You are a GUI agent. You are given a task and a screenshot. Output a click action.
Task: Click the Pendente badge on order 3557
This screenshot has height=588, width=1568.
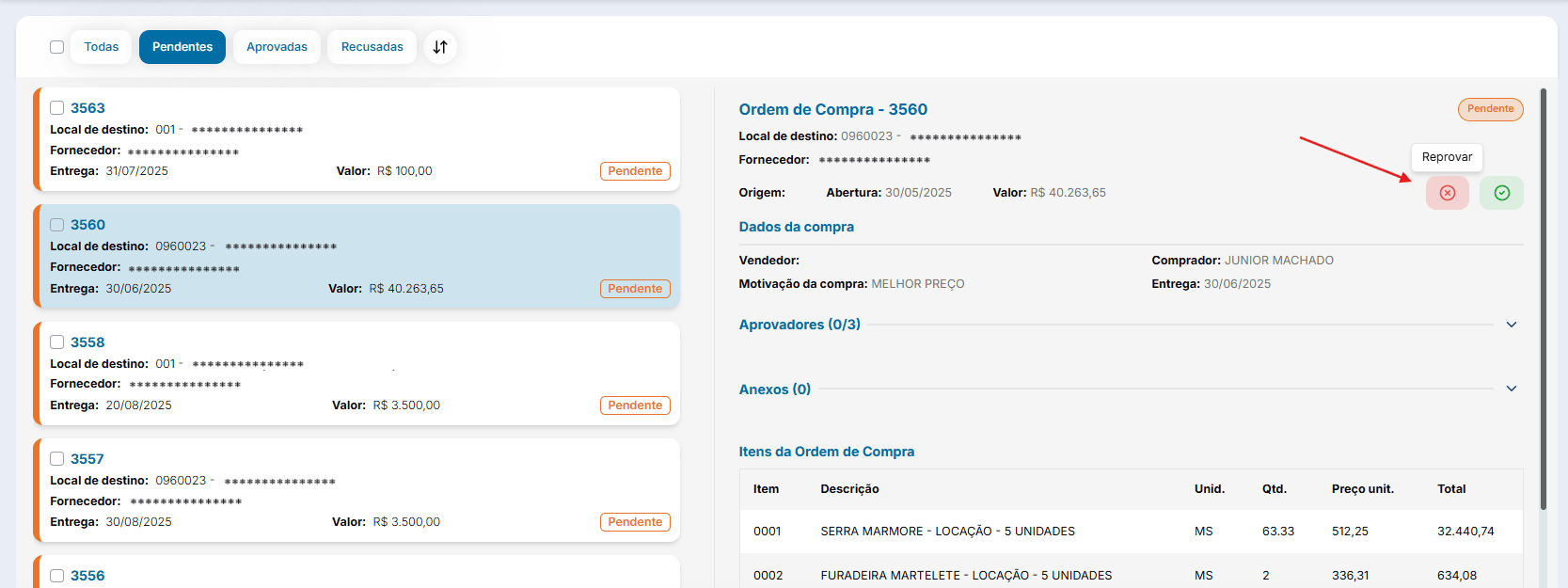635,522
